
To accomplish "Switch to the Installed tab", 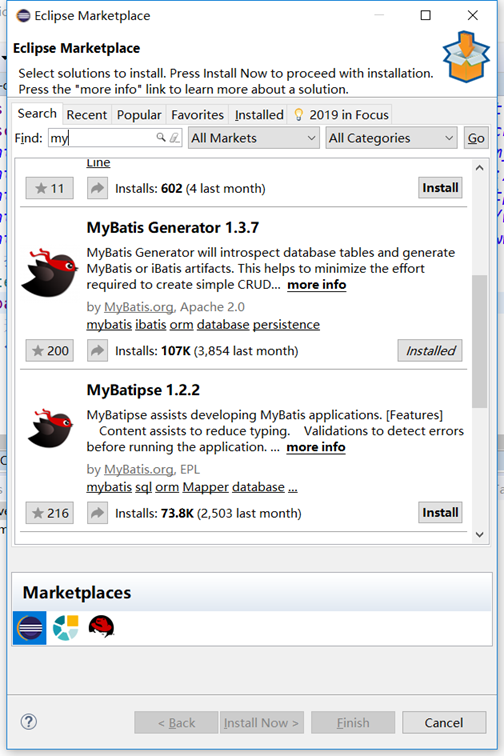I will (259, 115).
